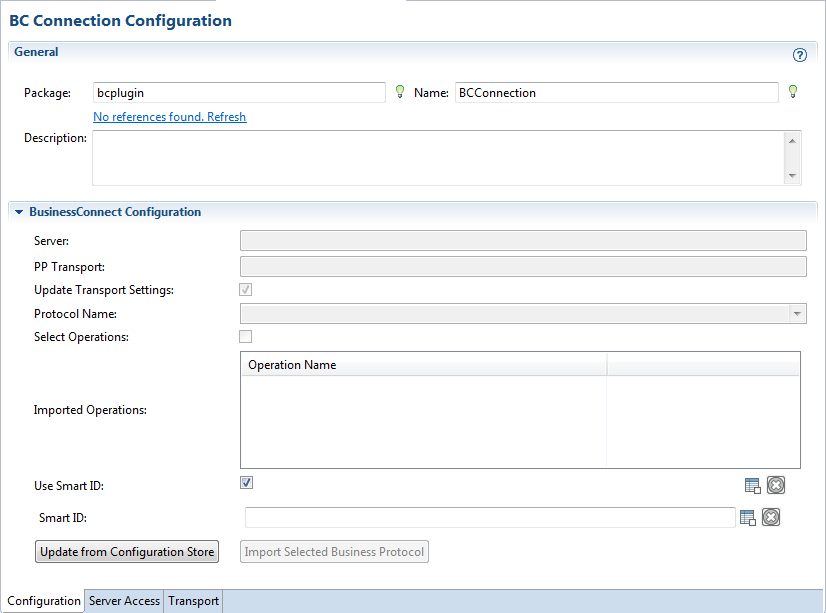Open the Protocol Name dropdown
Image resolution: width=826 pixels, height=613 pixels.
pyautogui.click(x=797, y=314)
